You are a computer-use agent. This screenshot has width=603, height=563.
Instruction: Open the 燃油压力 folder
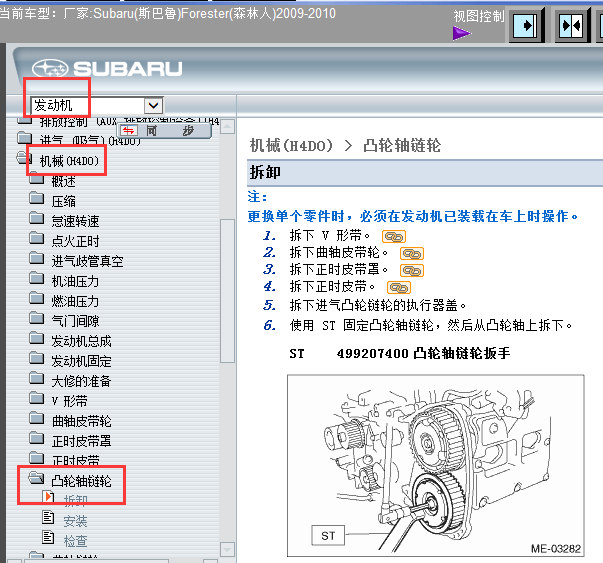75,301
